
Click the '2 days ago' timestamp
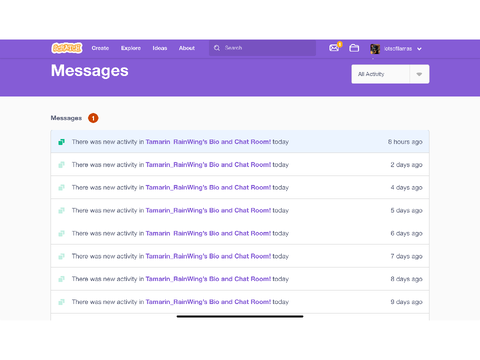[x=406, y=165]
